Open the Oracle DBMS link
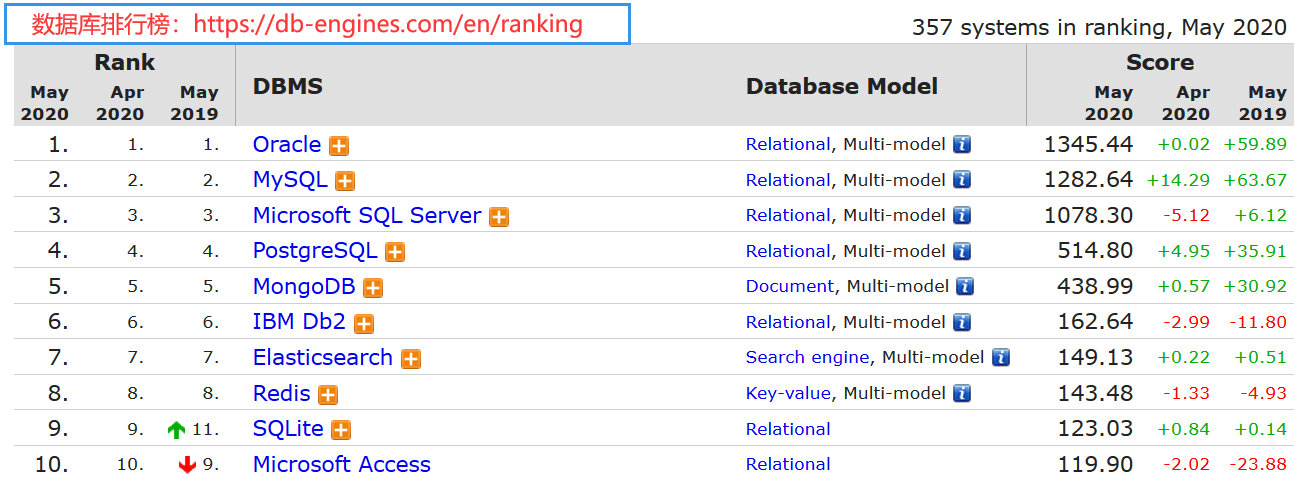The width and height of the screenshot is (1305, 482). [287, 144]
